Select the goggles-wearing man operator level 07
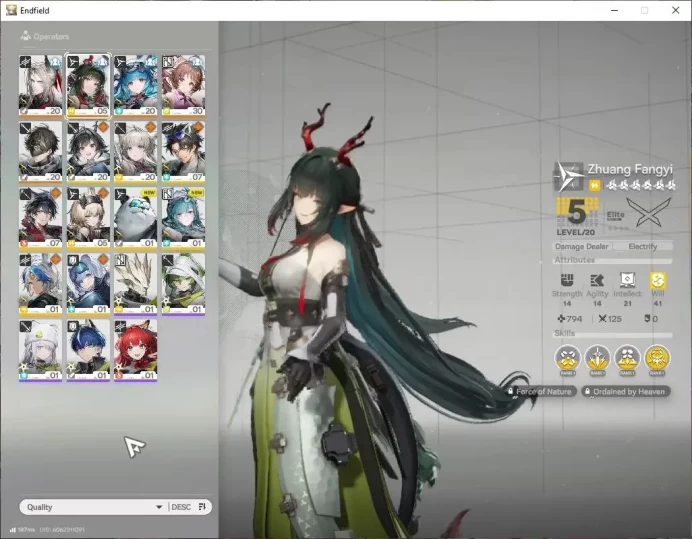Screen dimensions: 692x539 [x=183, y=152]
